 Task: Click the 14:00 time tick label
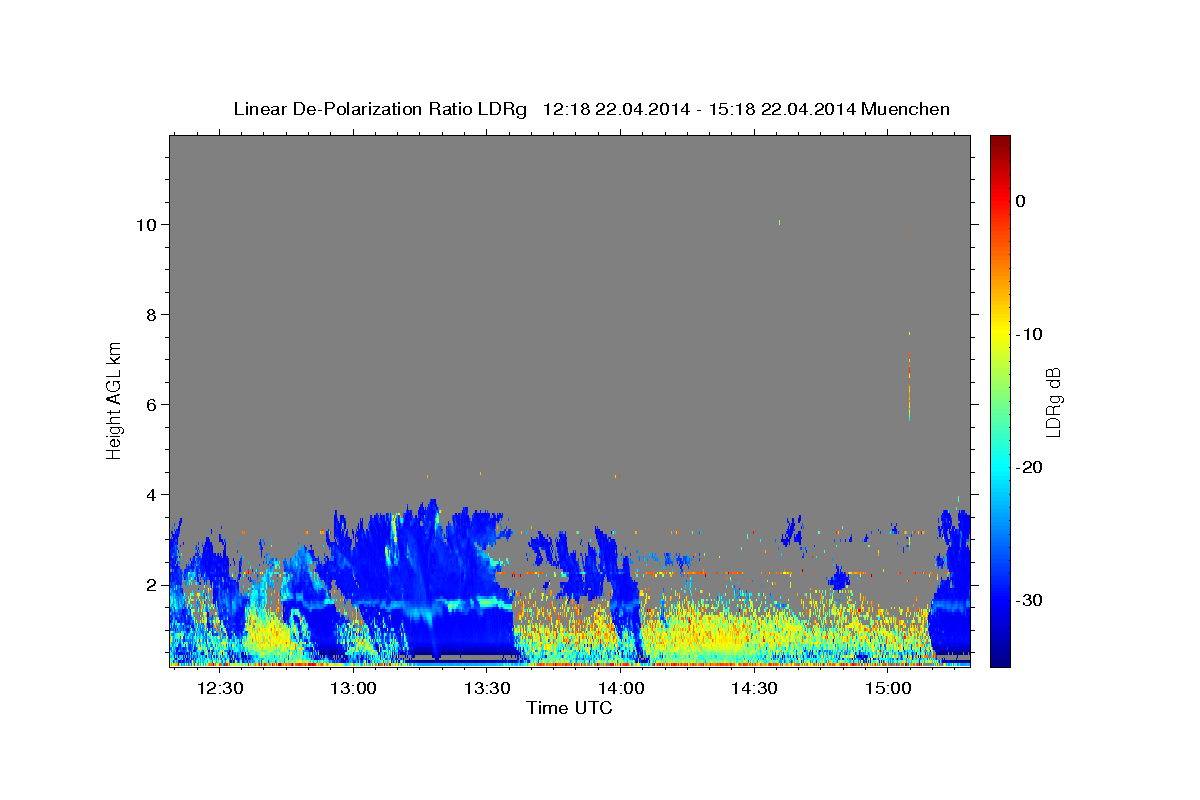[620, 688]
